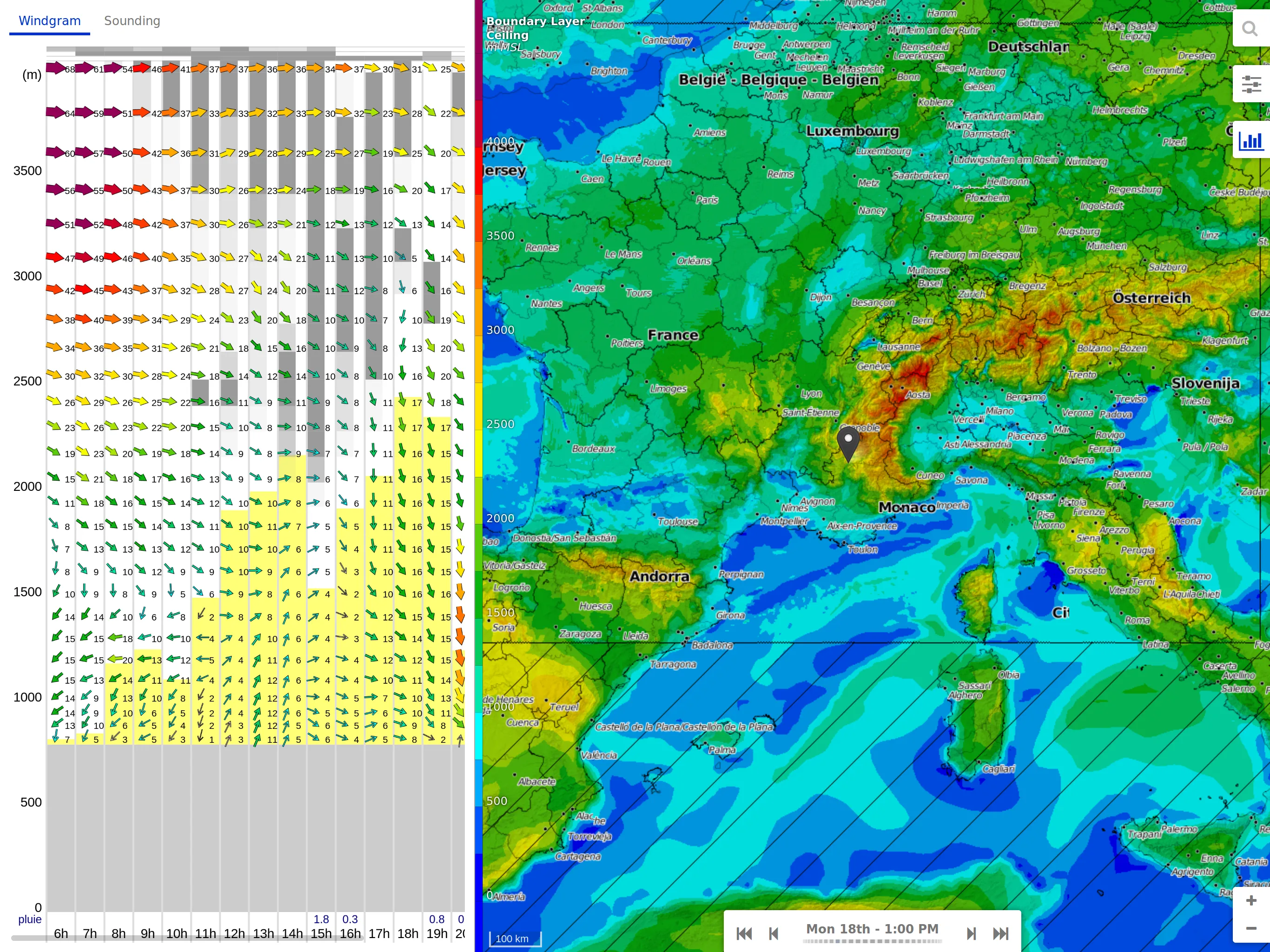1270x952 pixels.
Task: Click the Slovenija label on map
Action: click(1205, 383)
